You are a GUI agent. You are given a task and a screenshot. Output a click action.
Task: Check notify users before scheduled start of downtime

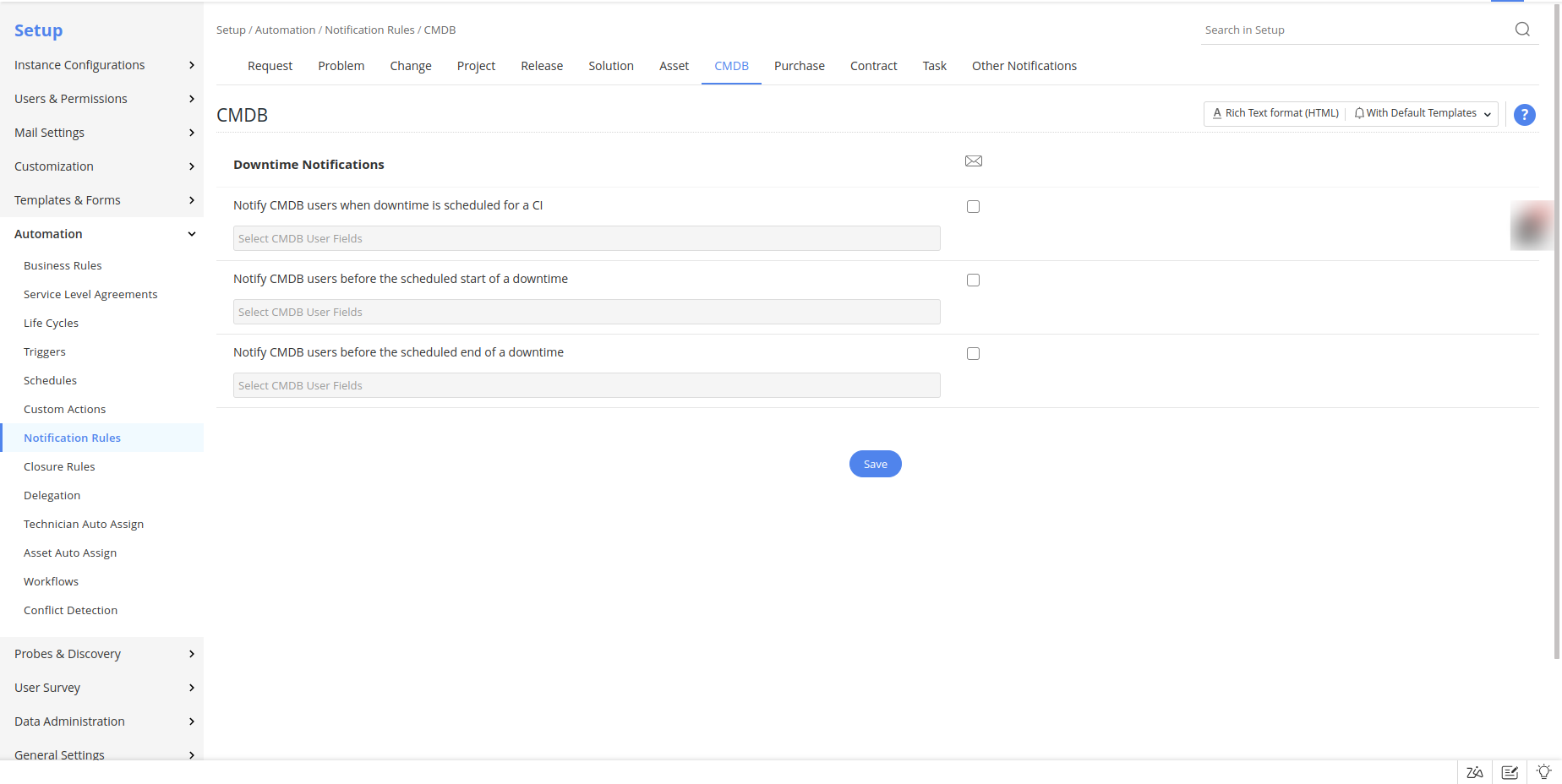973,280
